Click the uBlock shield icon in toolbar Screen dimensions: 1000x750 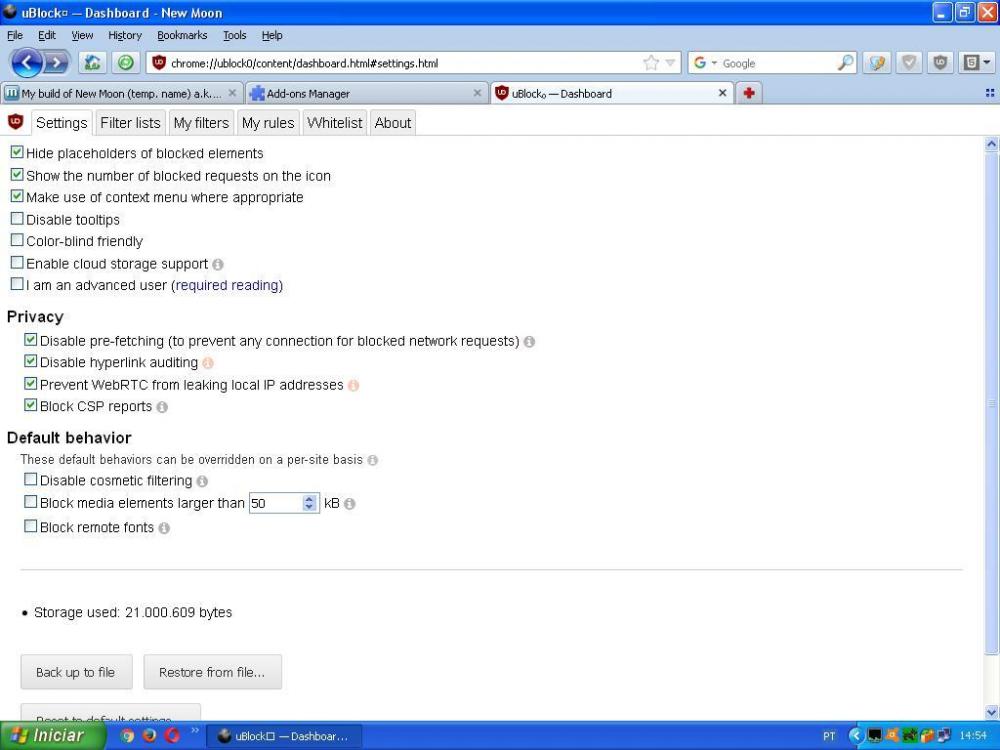pos(941,63)
